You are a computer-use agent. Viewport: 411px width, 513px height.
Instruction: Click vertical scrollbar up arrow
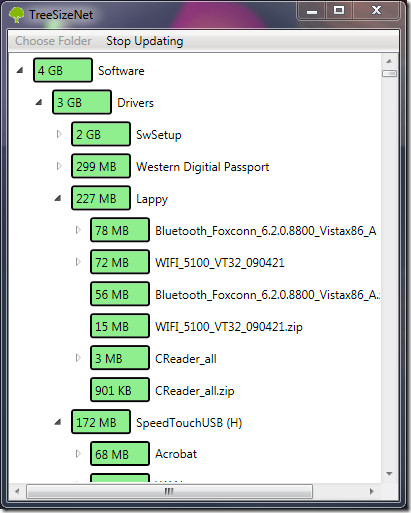pos(389,61)
